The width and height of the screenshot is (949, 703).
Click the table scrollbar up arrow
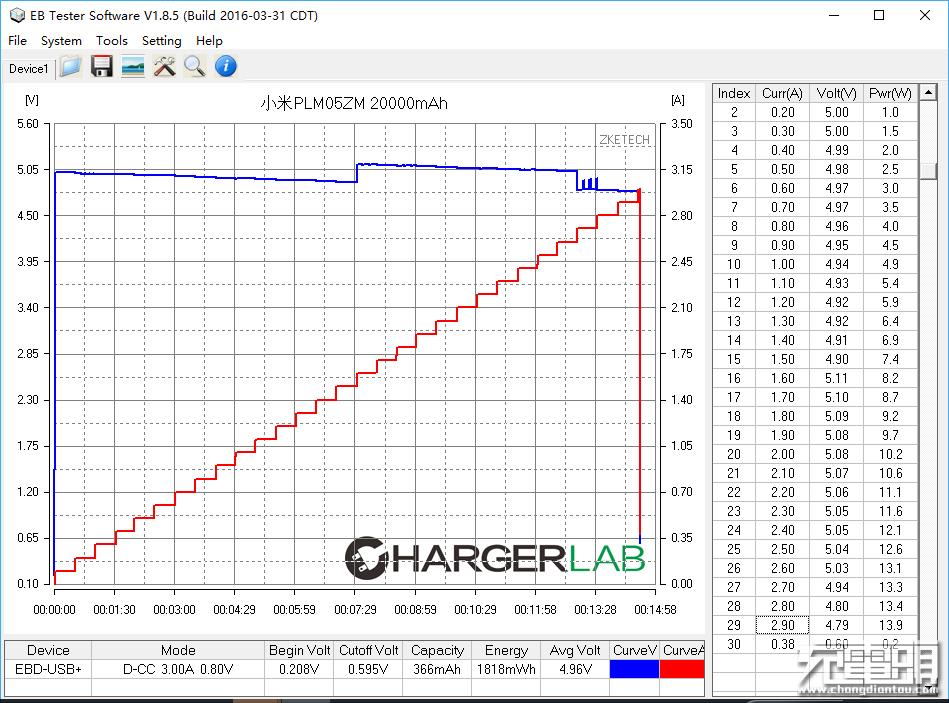coord(928,93)
